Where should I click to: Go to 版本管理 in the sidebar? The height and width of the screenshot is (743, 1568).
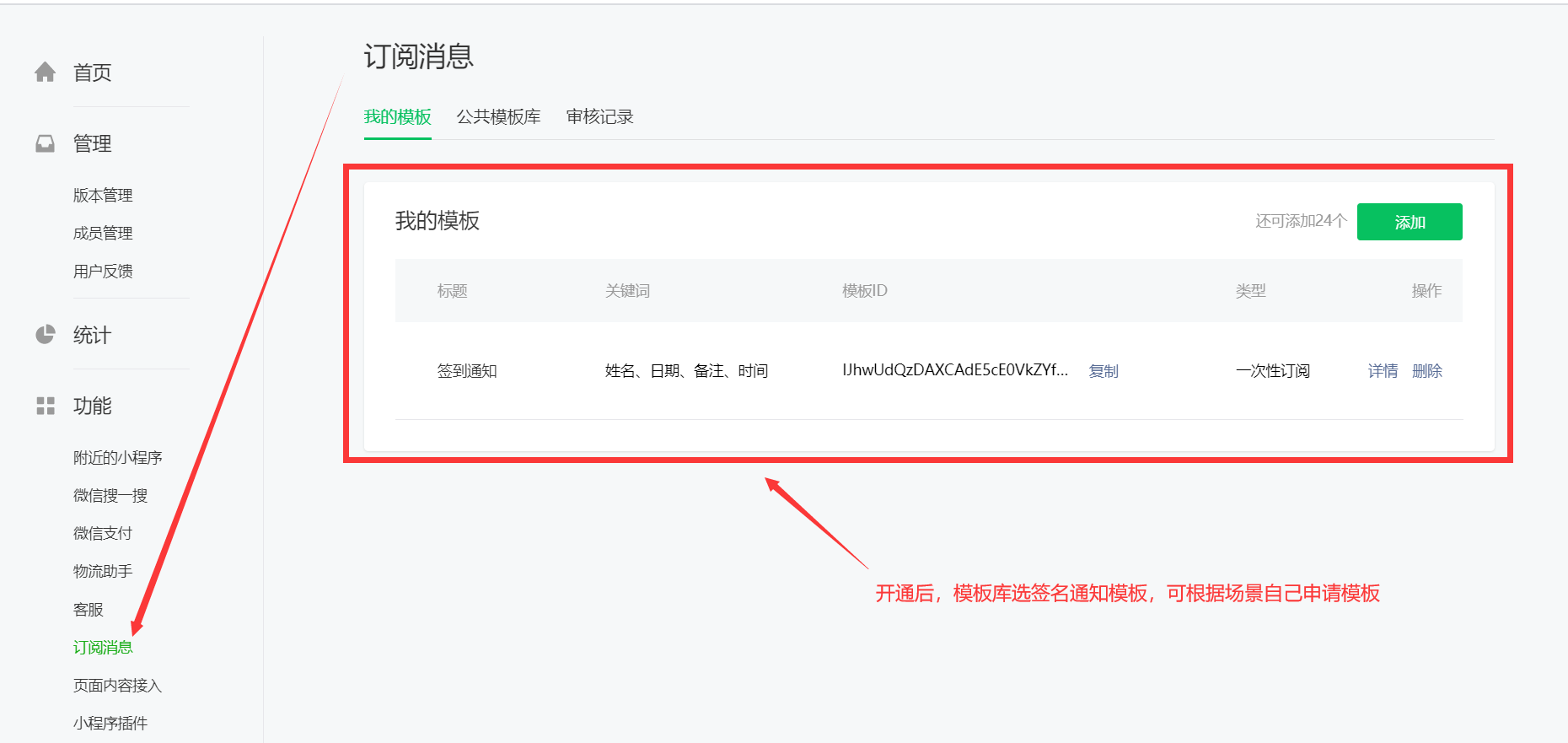103,196
